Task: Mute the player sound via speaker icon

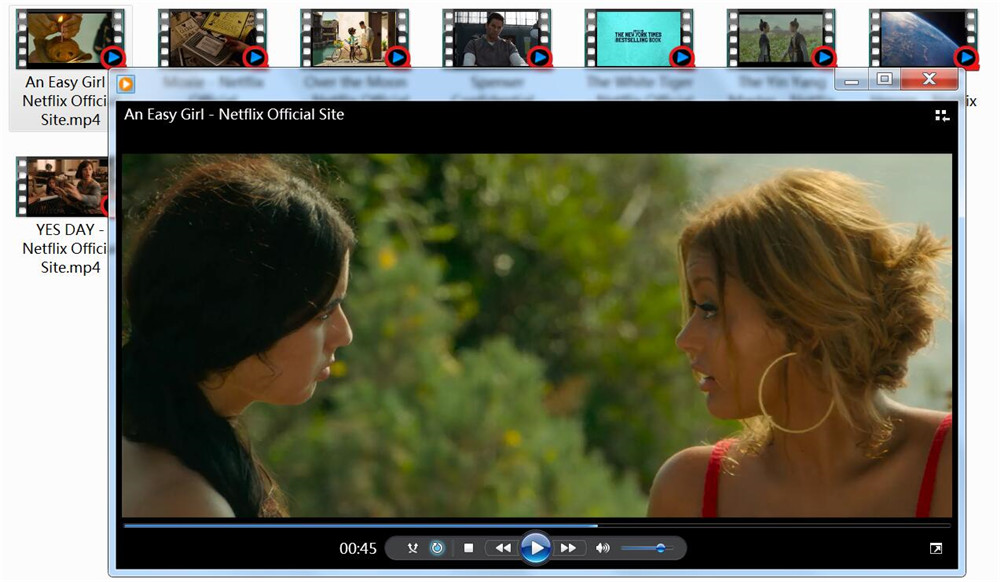Action: pos(602,548)
